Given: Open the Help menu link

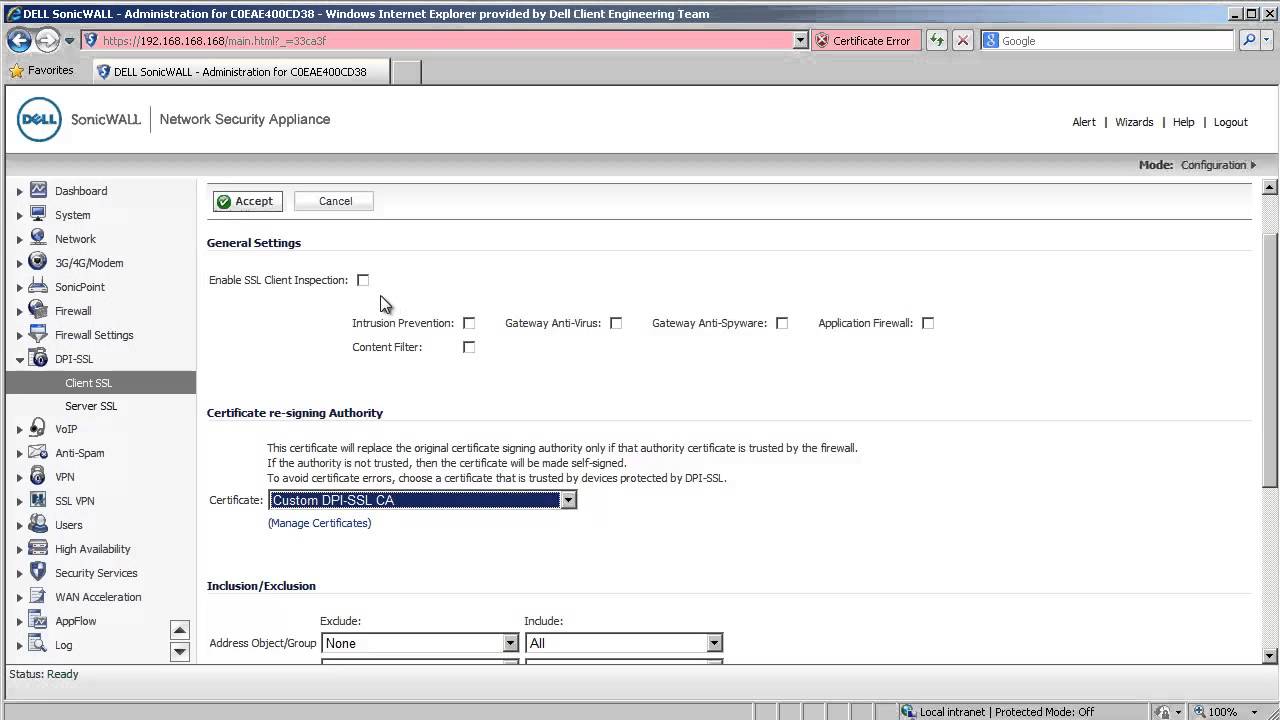Looking at the screenshot, I should [1183, 122].
